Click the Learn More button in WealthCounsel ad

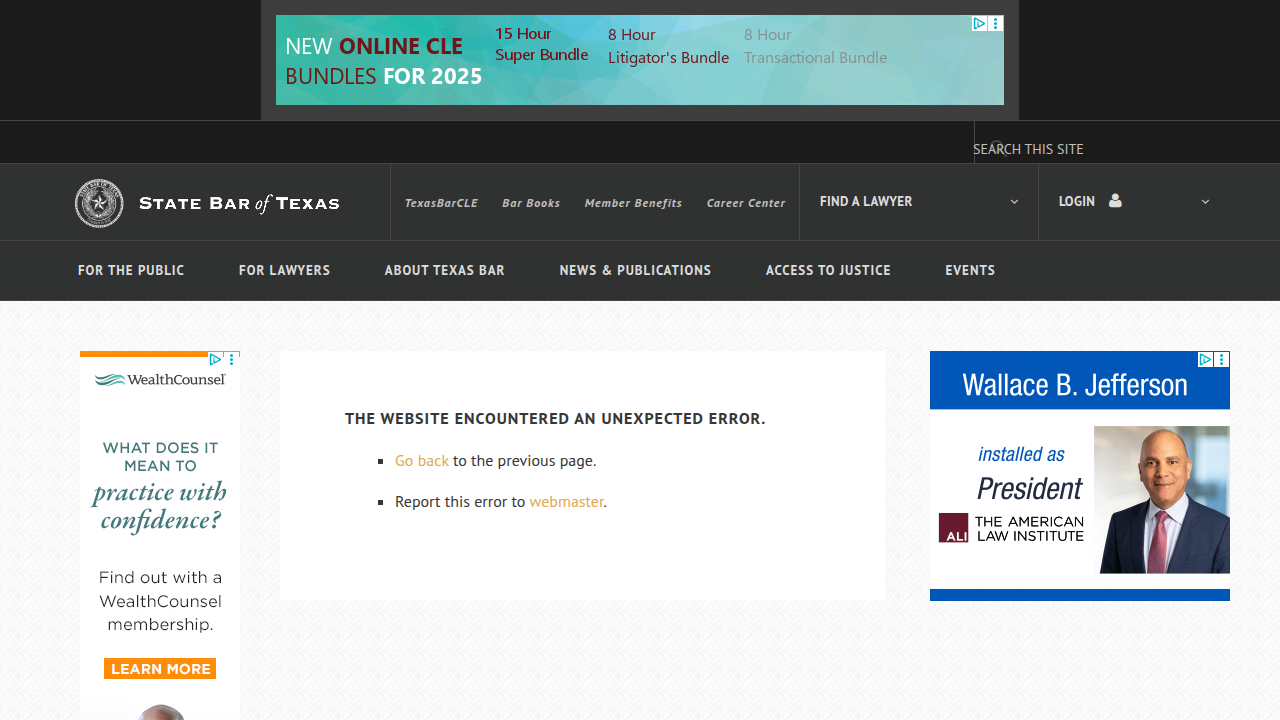(x=160, y=669)
